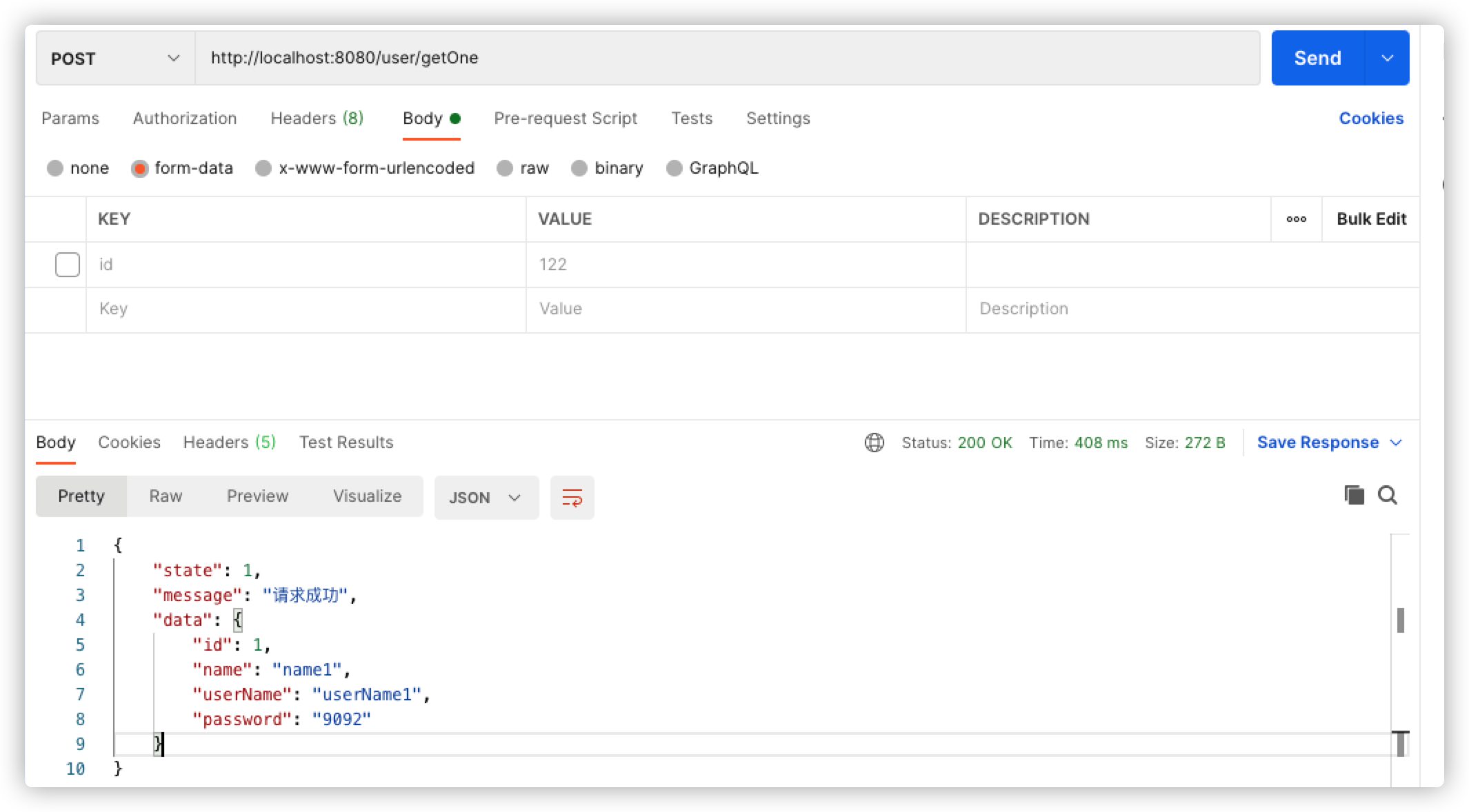Image resolution: width=1469 pixels, height=812 pixels.
Task: Click the Status 200 OK text
Action: (x=957, y=443)
